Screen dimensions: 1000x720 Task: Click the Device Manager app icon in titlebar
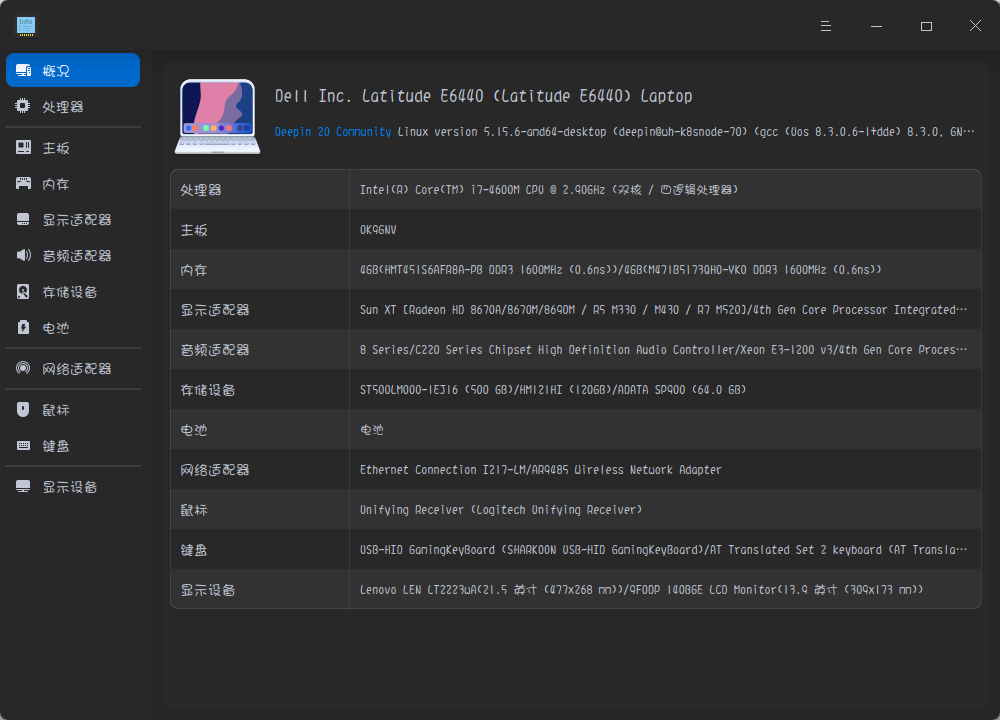[x=26, y=26]
